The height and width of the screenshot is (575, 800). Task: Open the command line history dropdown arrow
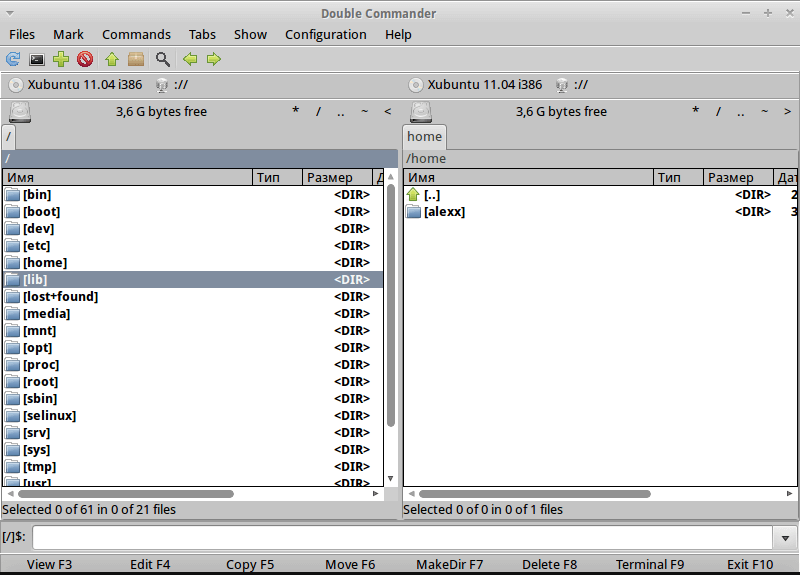click(785, 538)
